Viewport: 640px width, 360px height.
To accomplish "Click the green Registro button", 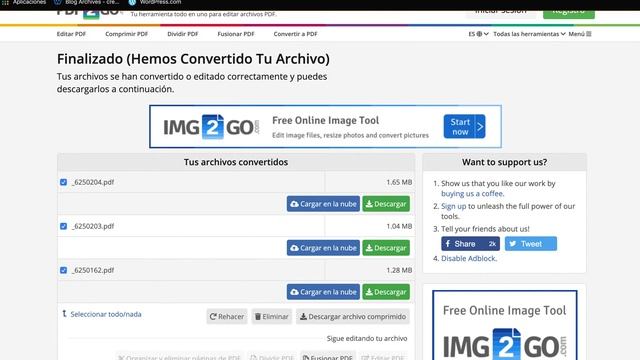I will point(569,13).
